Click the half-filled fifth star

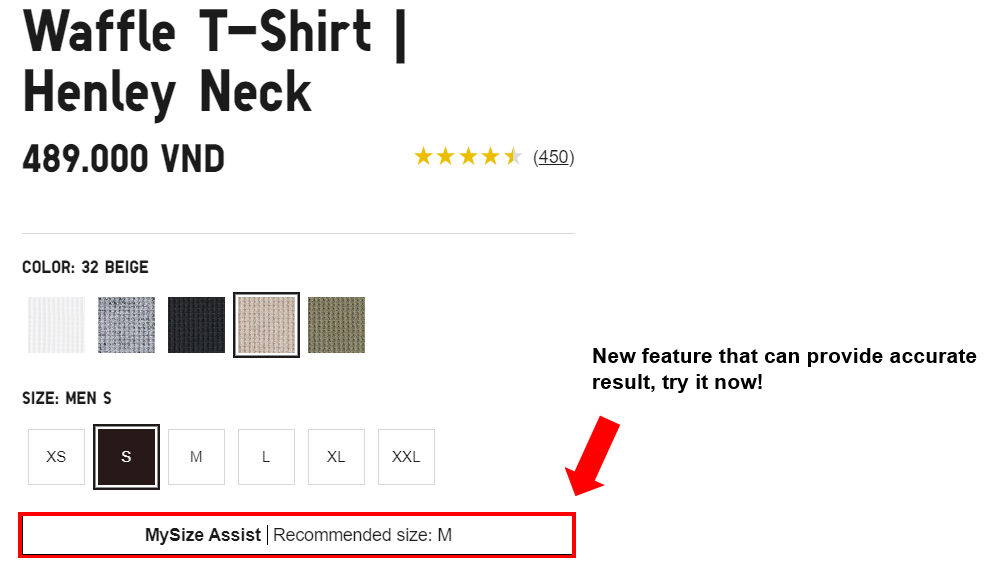[513, 157]
